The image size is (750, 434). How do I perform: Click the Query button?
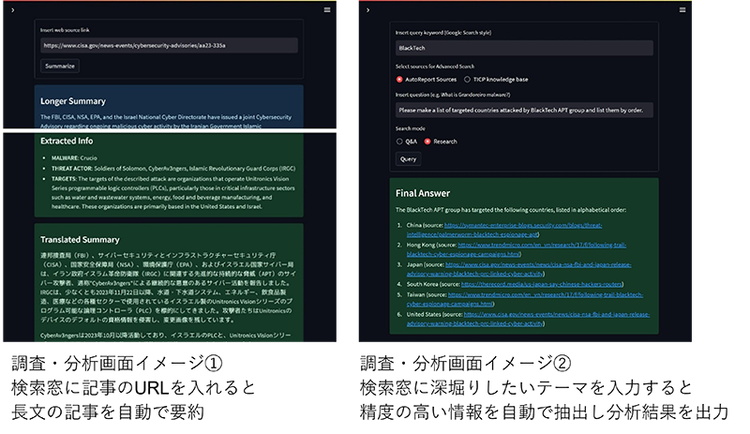408,159
